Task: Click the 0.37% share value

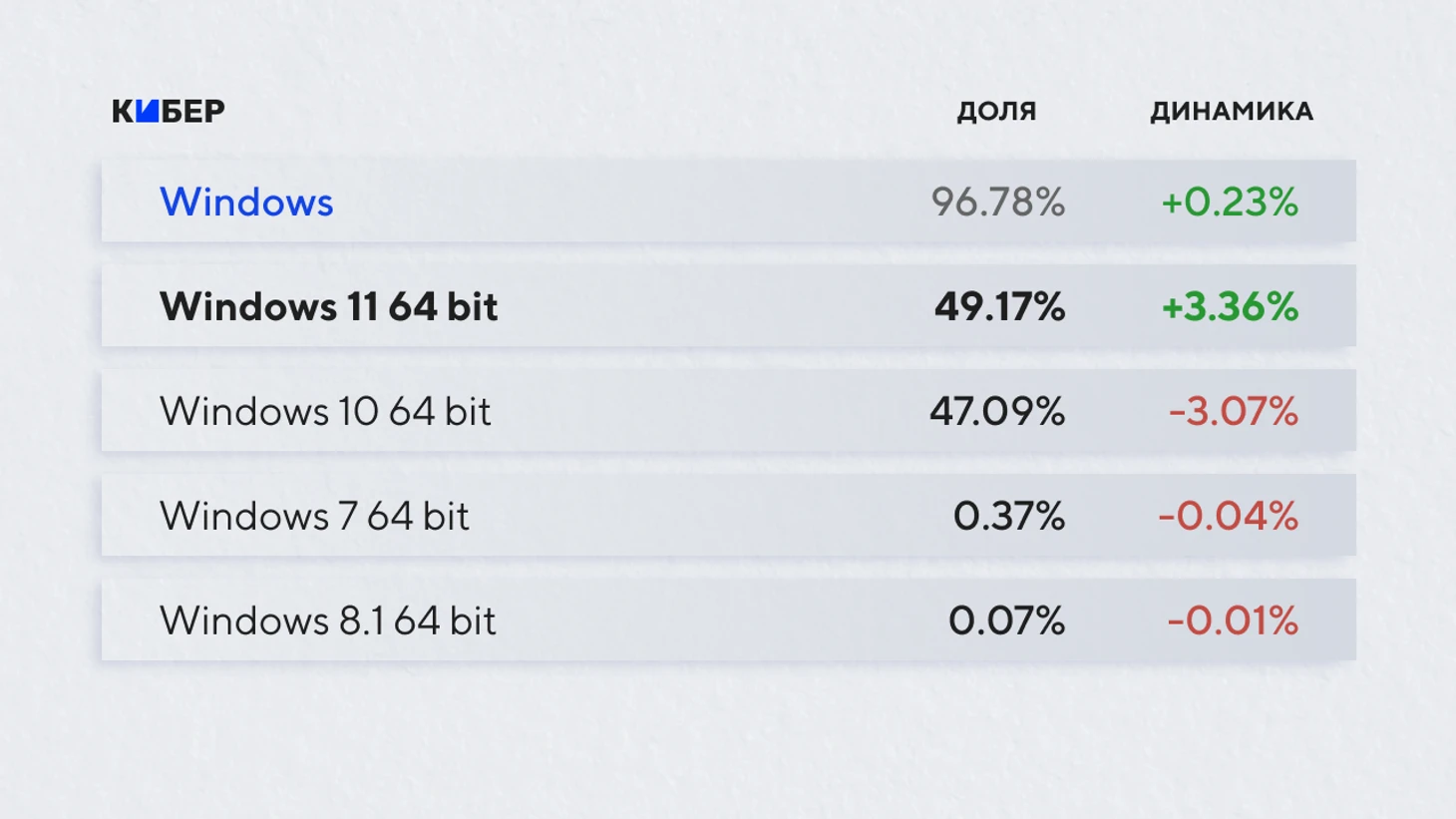Action: point(1008,517)
